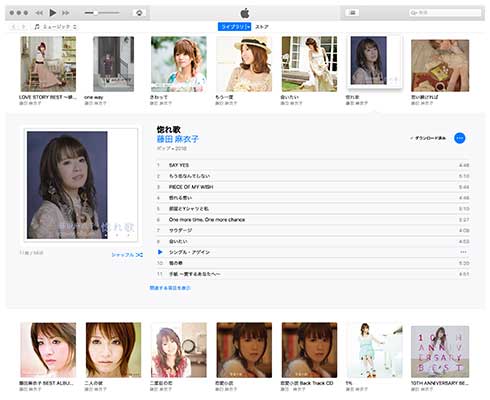Screen dimensions: 490x400
Task: Open the AirPlay output button
Action: click(139, 13)
